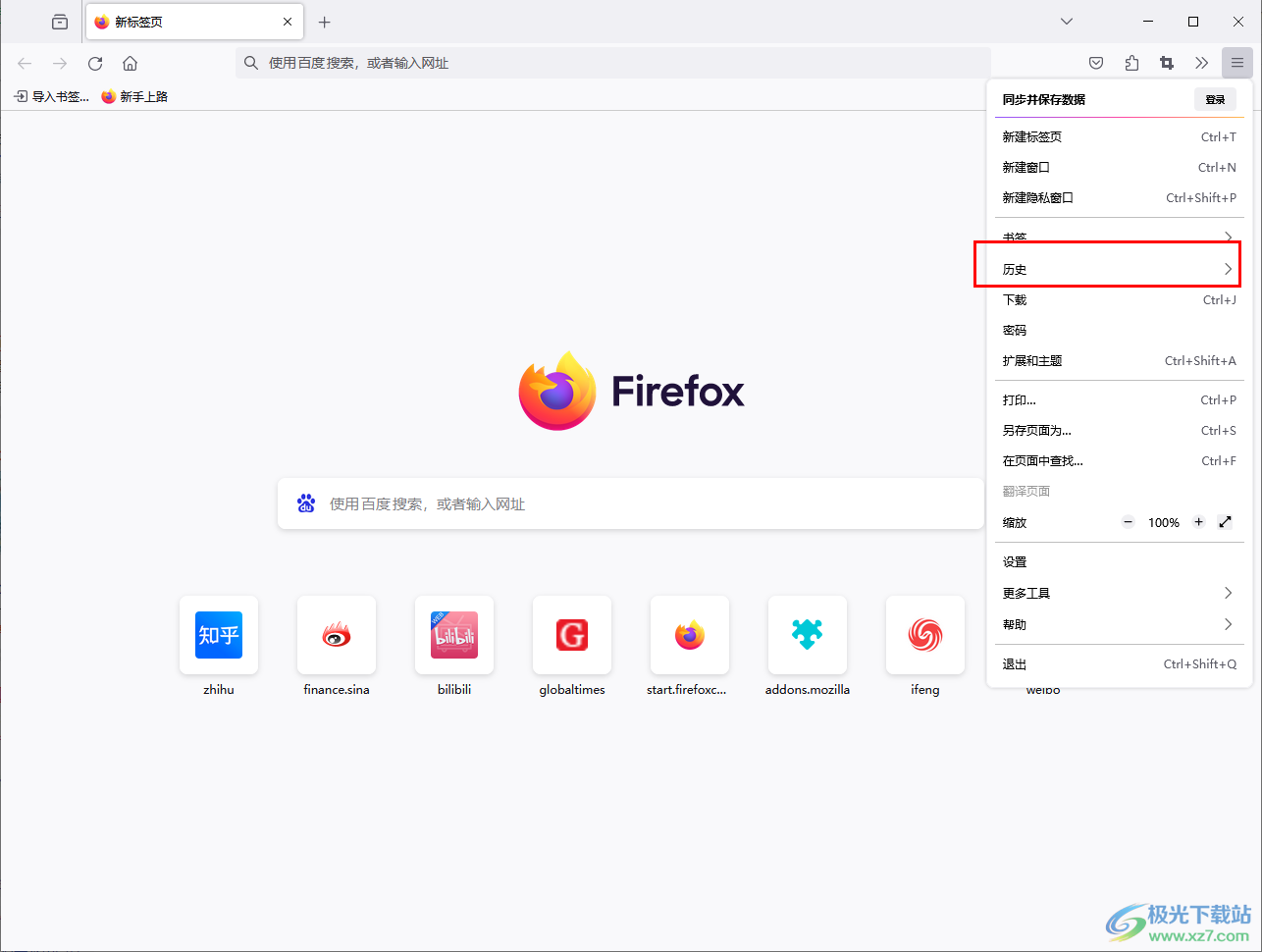This screenshot has height=952, width=1262.
Task: Select 新建标签页 menu entry
Action: click(1119, 136)
